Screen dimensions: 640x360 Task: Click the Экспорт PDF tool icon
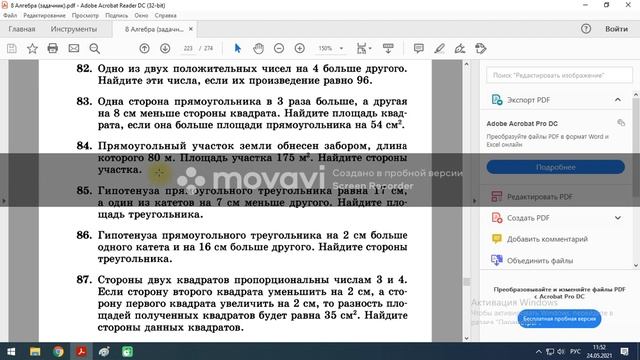(x=497, y=100)
